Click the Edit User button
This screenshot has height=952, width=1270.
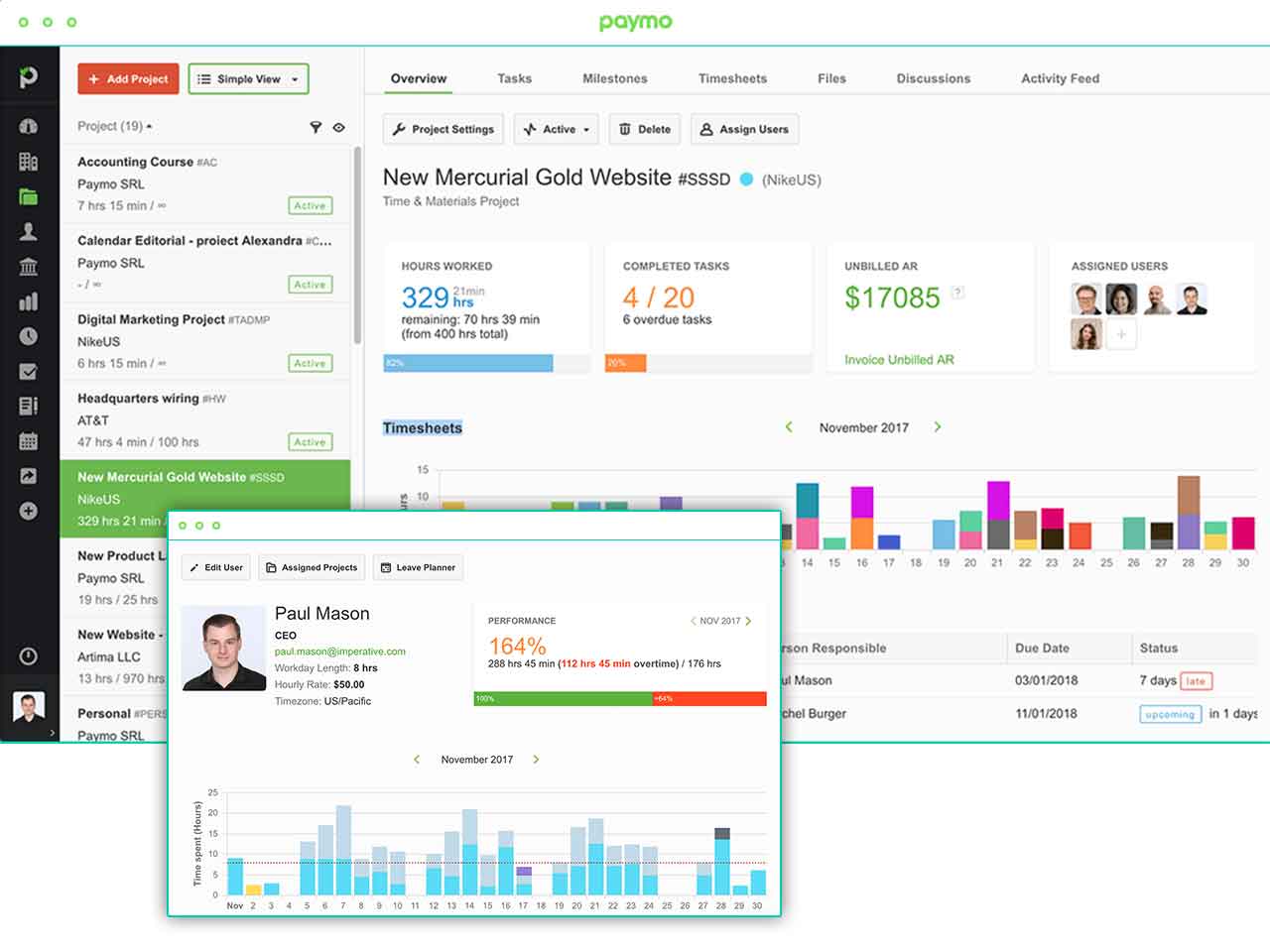[216, 567]
